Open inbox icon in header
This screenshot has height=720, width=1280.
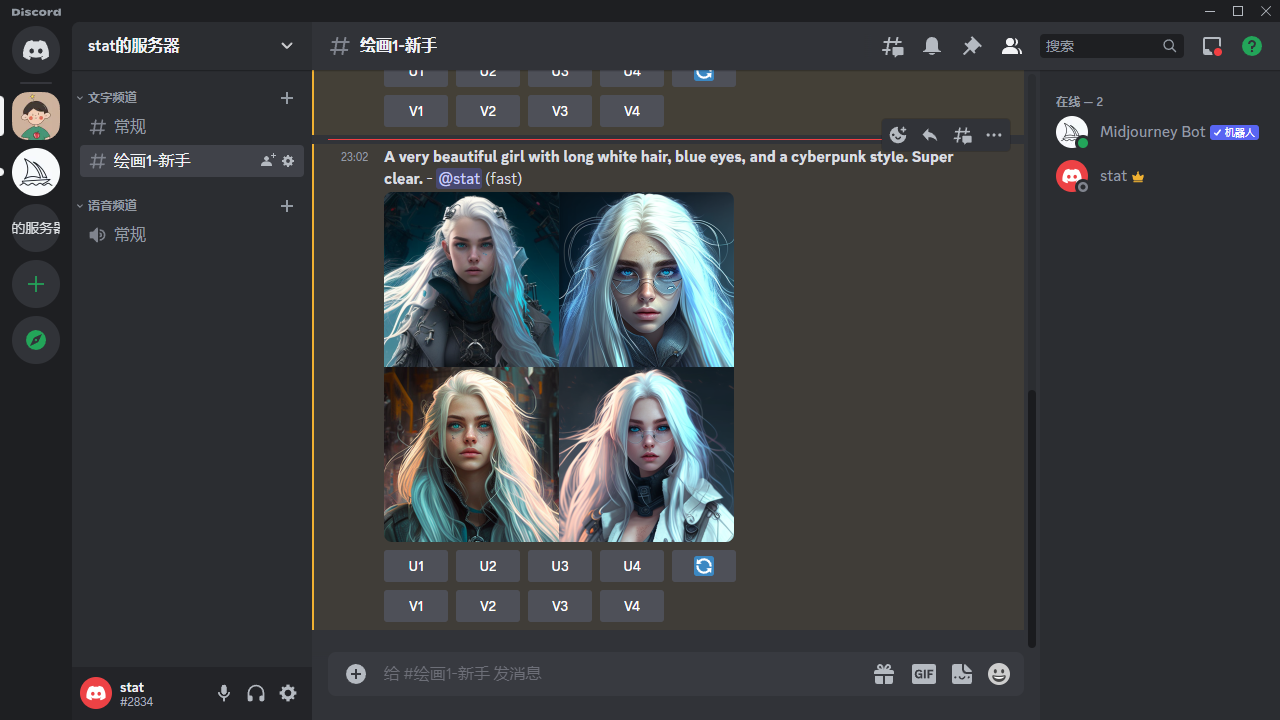click(1212, 46)
